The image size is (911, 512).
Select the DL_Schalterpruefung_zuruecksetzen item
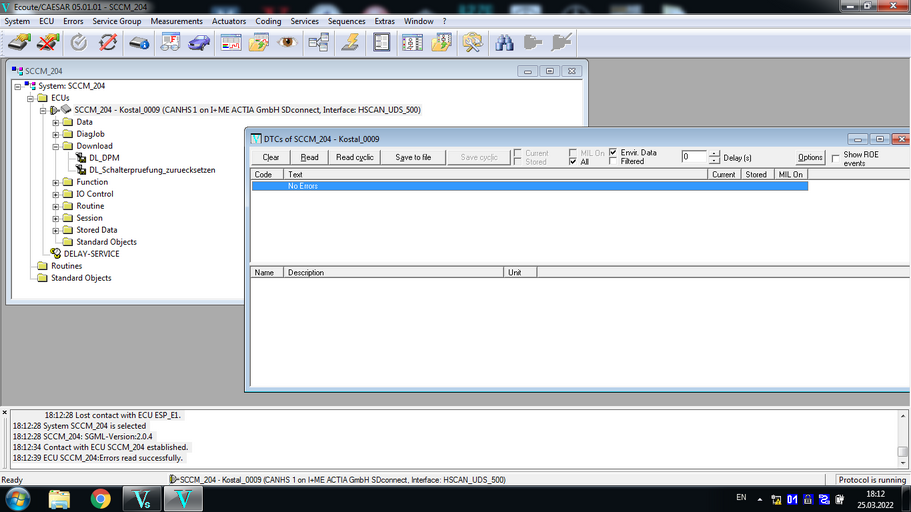coord(152,170)
